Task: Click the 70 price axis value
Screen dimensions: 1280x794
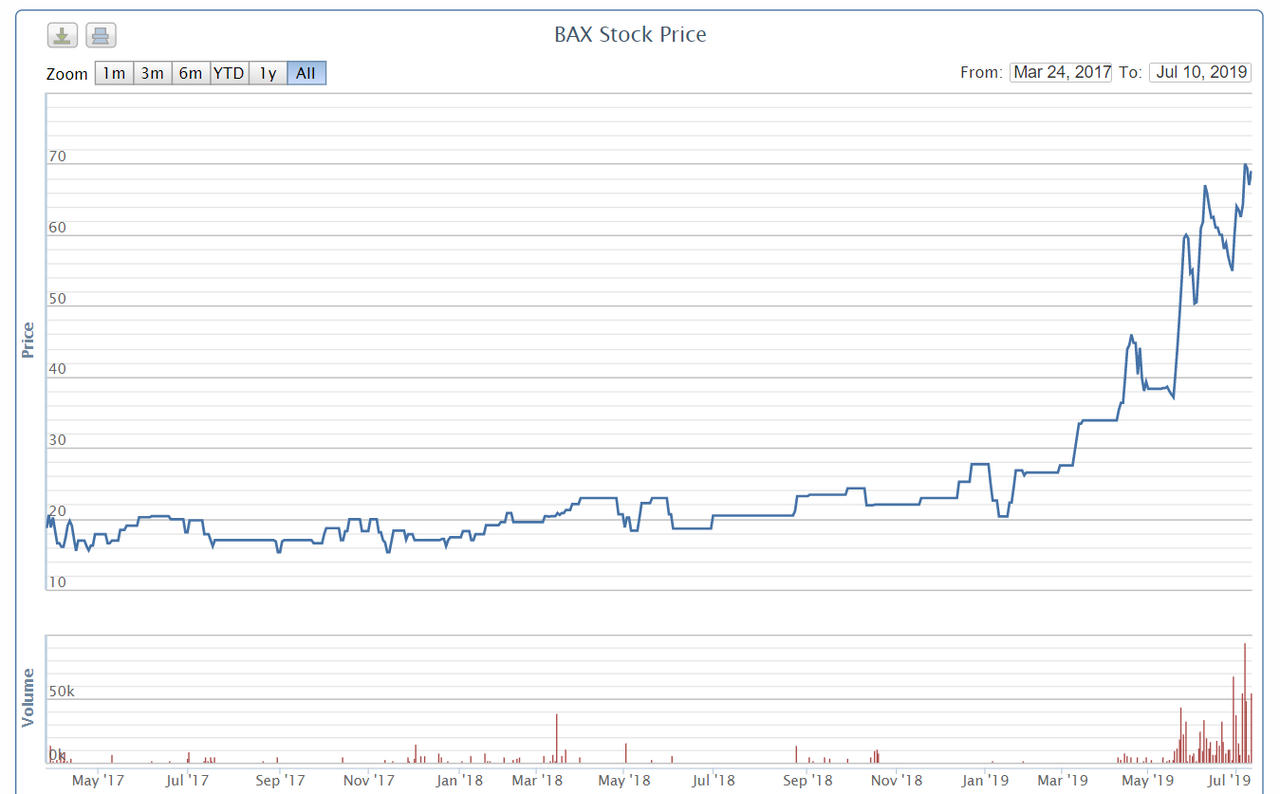Action: click(x=57, y=156)
